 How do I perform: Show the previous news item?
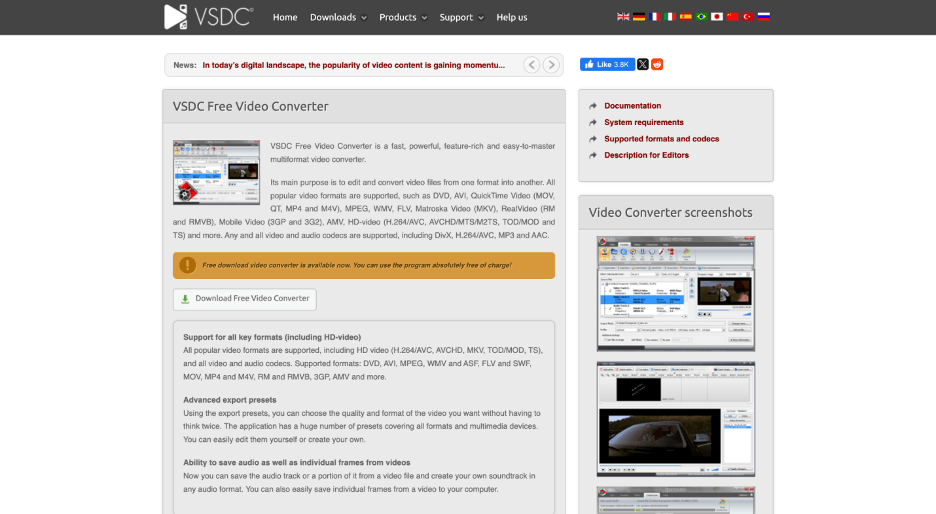pos(532,65)
